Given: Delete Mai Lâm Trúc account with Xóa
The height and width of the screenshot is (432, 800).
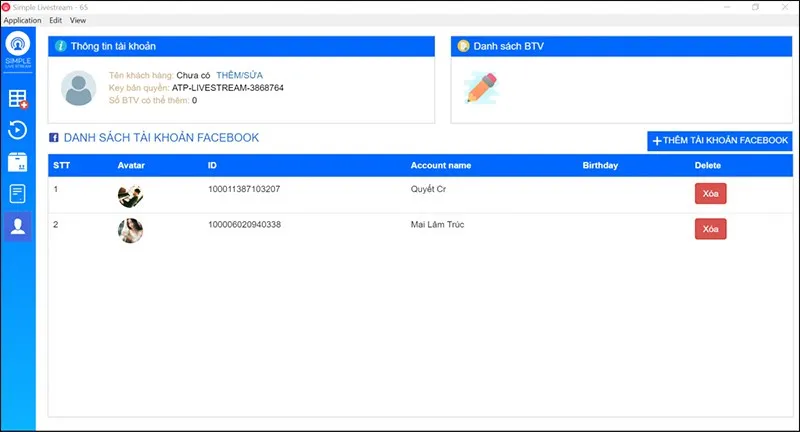Looking at the screenshot, I should 710,229.
